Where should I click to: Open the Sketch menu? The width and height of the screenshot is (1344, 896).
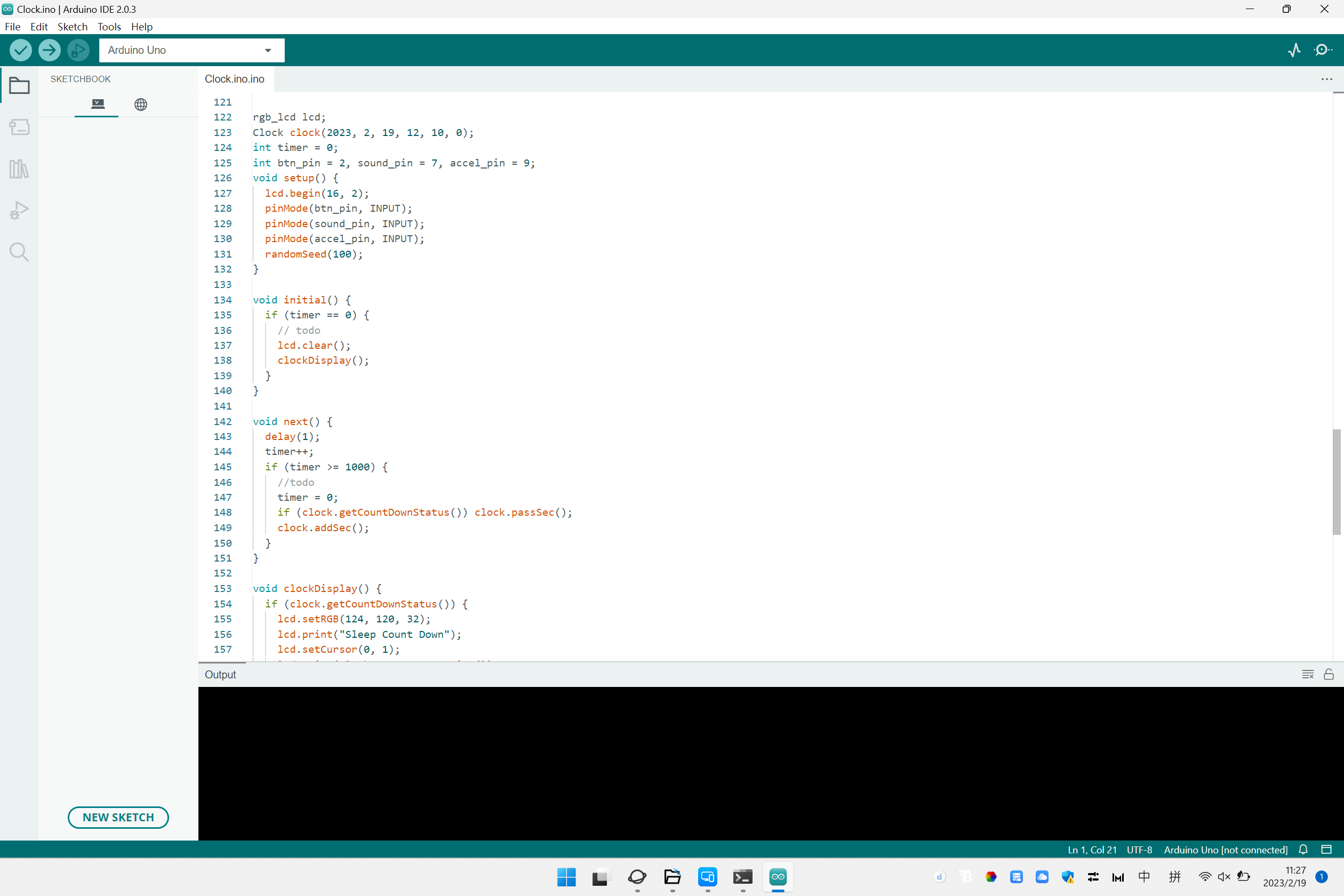72,27
